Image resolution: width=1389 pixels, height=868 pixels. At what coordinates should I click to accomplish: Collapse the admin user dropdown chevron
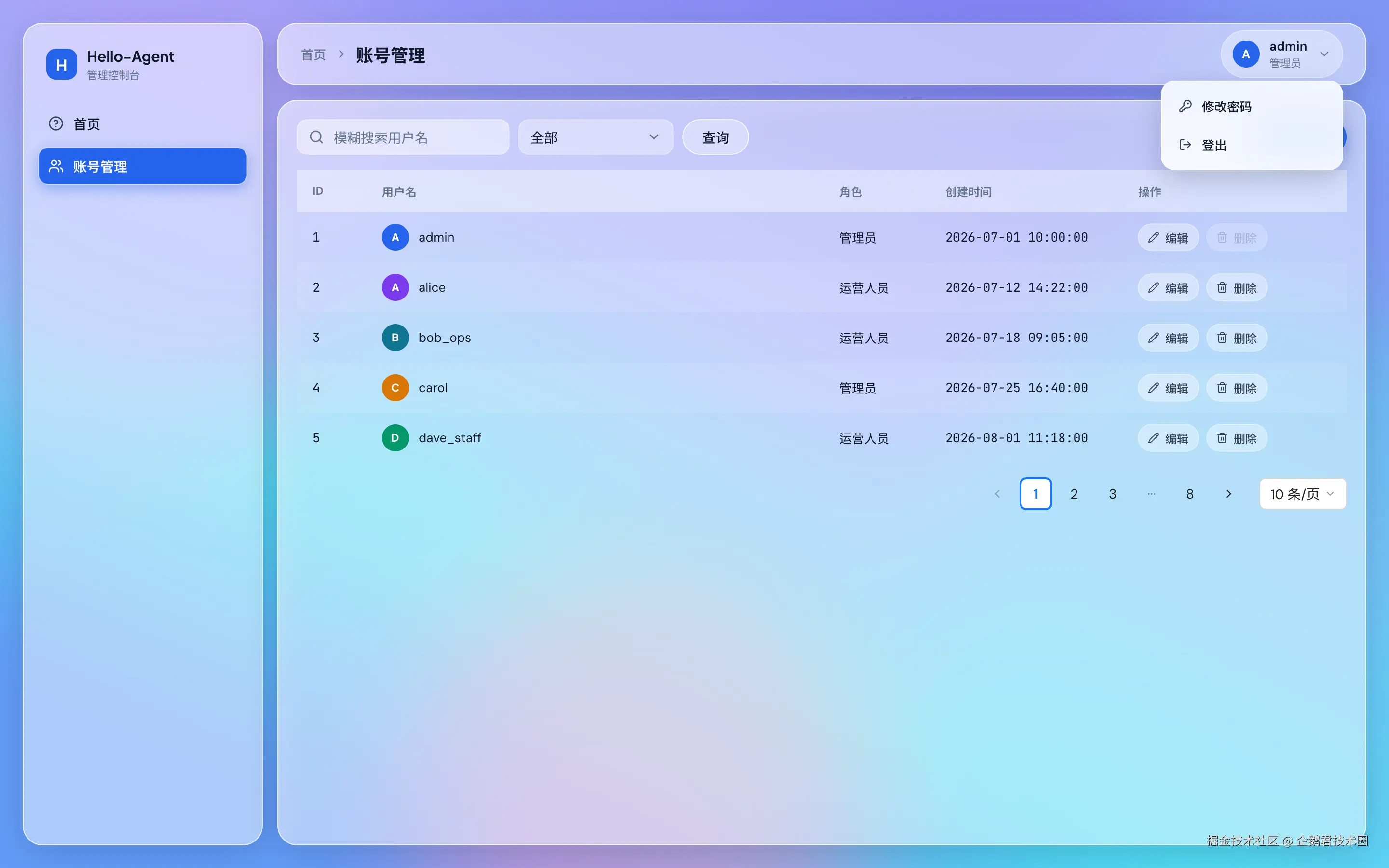tap(1324, 54)
